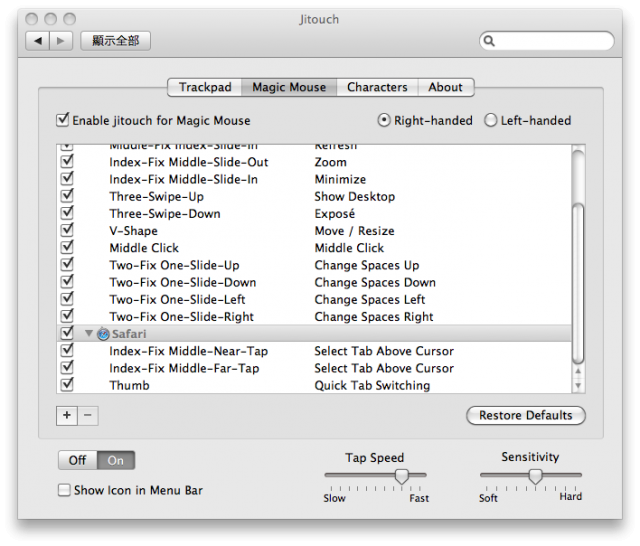Add a gesture with plus button
This screenshot has width=640, height=546.
[67, 416]
